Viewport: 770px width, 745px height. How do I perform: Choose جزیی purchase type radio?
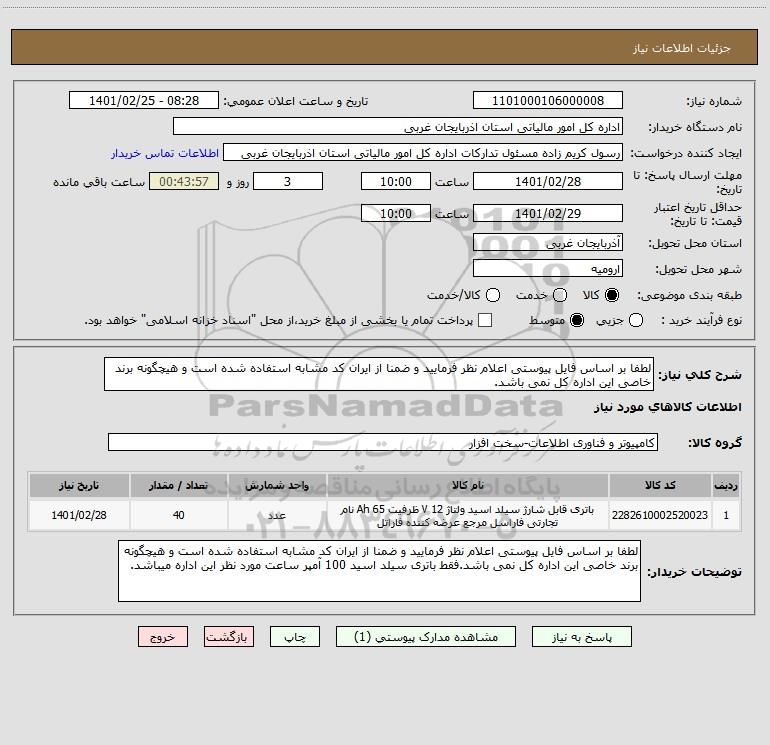[636, 320]
